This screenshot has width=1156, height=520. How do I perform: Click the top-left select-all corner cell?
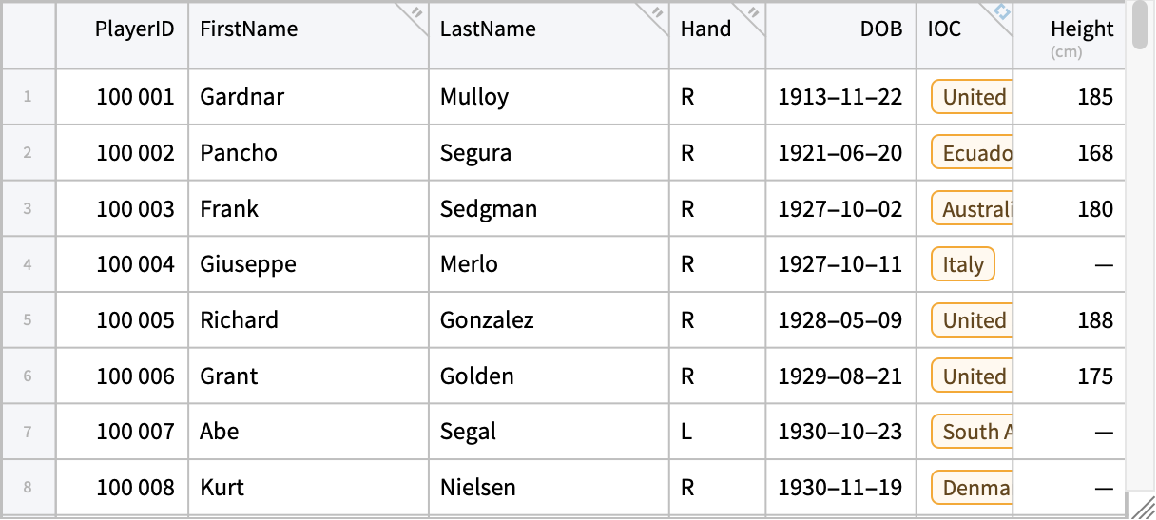(x=28, y=34)
